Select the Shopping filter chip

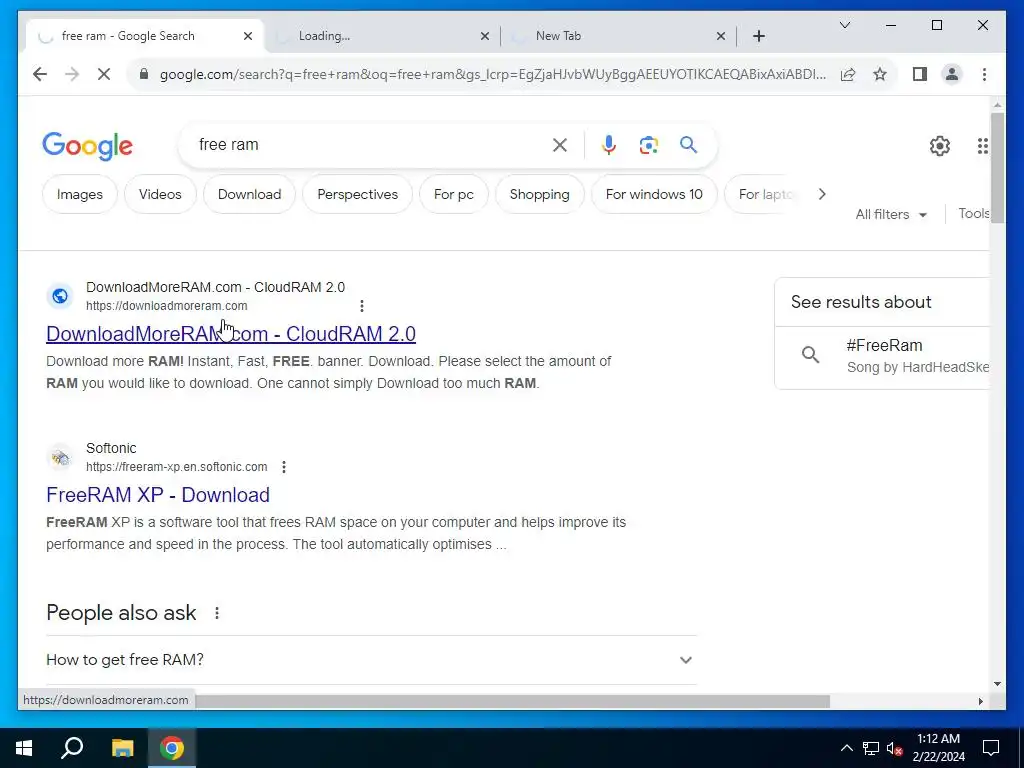539,194
